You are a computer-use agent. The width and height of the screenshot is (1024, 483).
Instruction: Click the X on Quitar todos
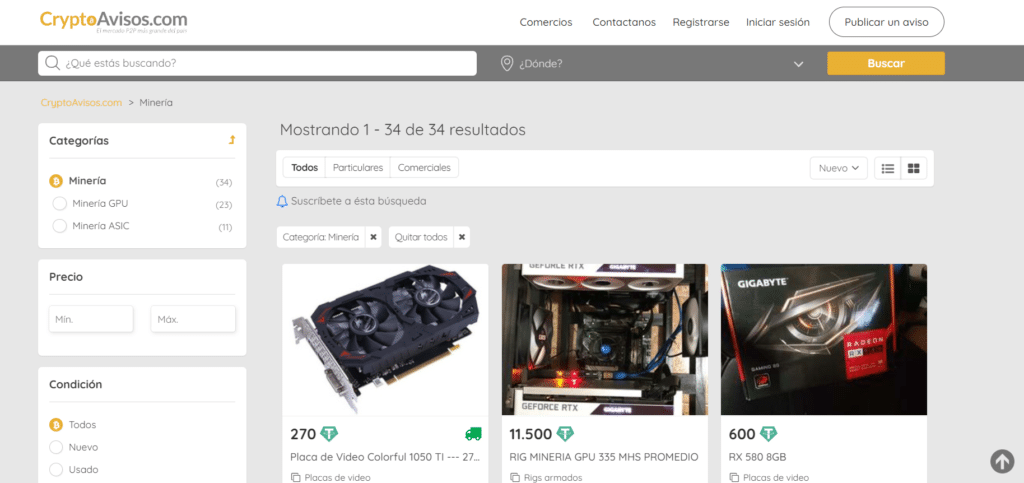462,237
